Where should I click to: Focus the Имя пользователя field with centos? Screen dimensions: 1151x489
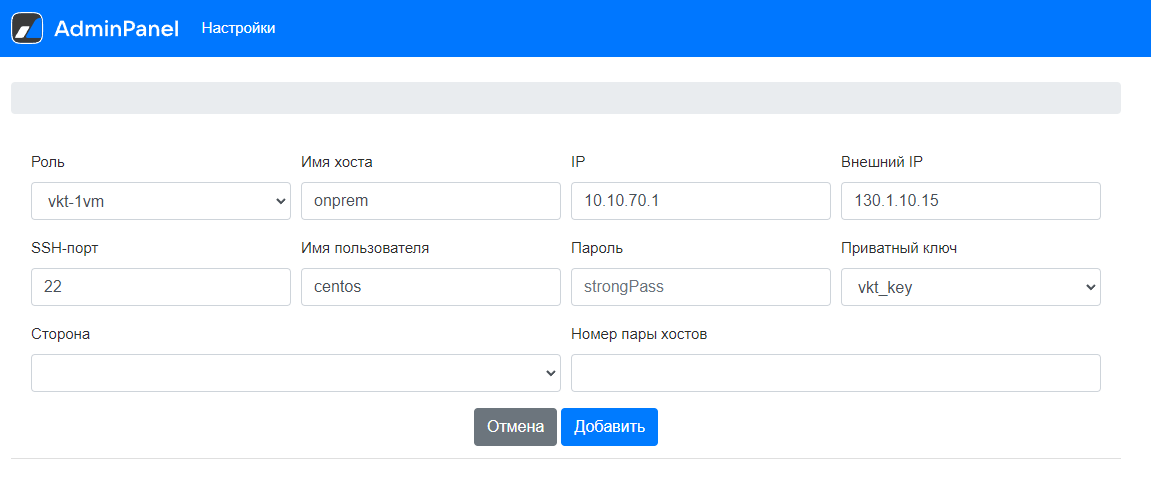pos(430,287)
